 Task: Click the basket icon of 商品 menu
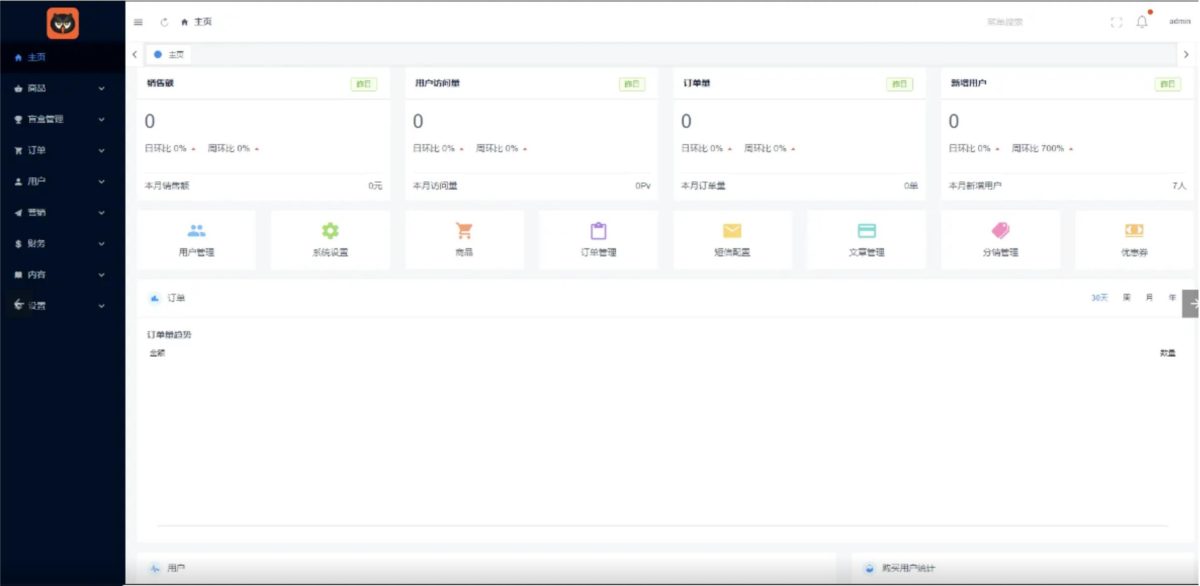point(18,88)
